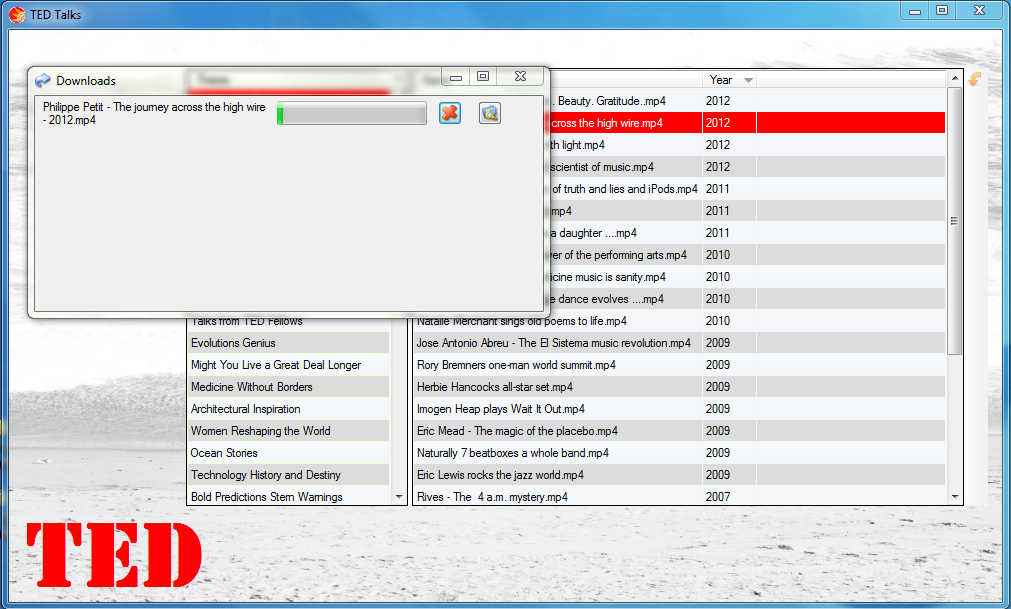The width and height of the screenshot is (1011, 609).
Task: Select Eric Mead magic of the placebo
Action: point(680,430)
